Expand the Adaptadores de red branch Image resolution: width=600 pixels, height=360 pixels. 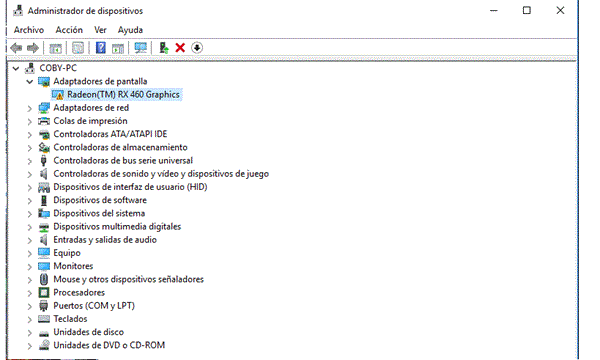coord(29,108)
